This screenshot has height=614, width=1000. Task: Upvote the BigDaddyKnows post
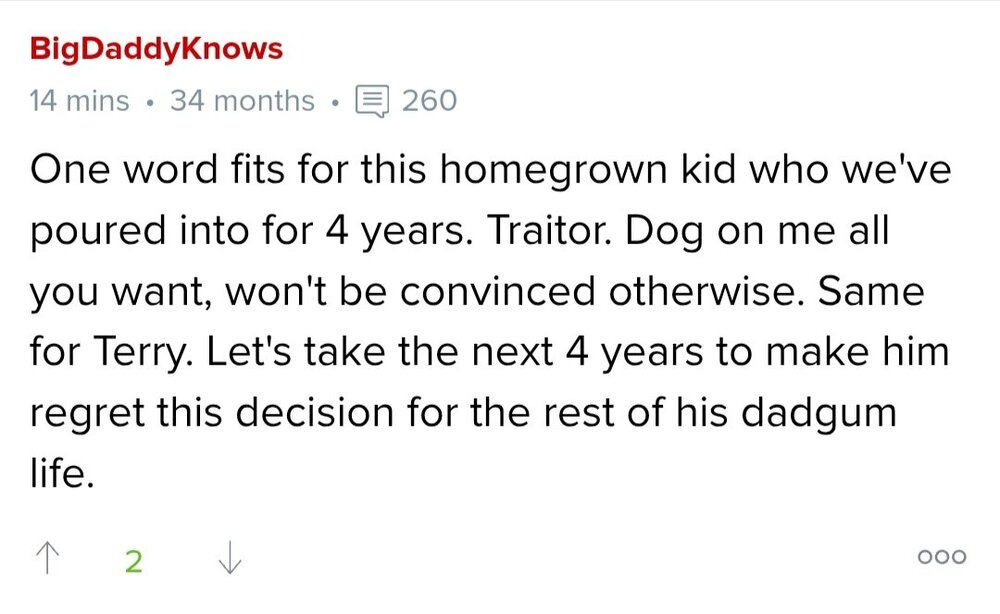point(44,559)
